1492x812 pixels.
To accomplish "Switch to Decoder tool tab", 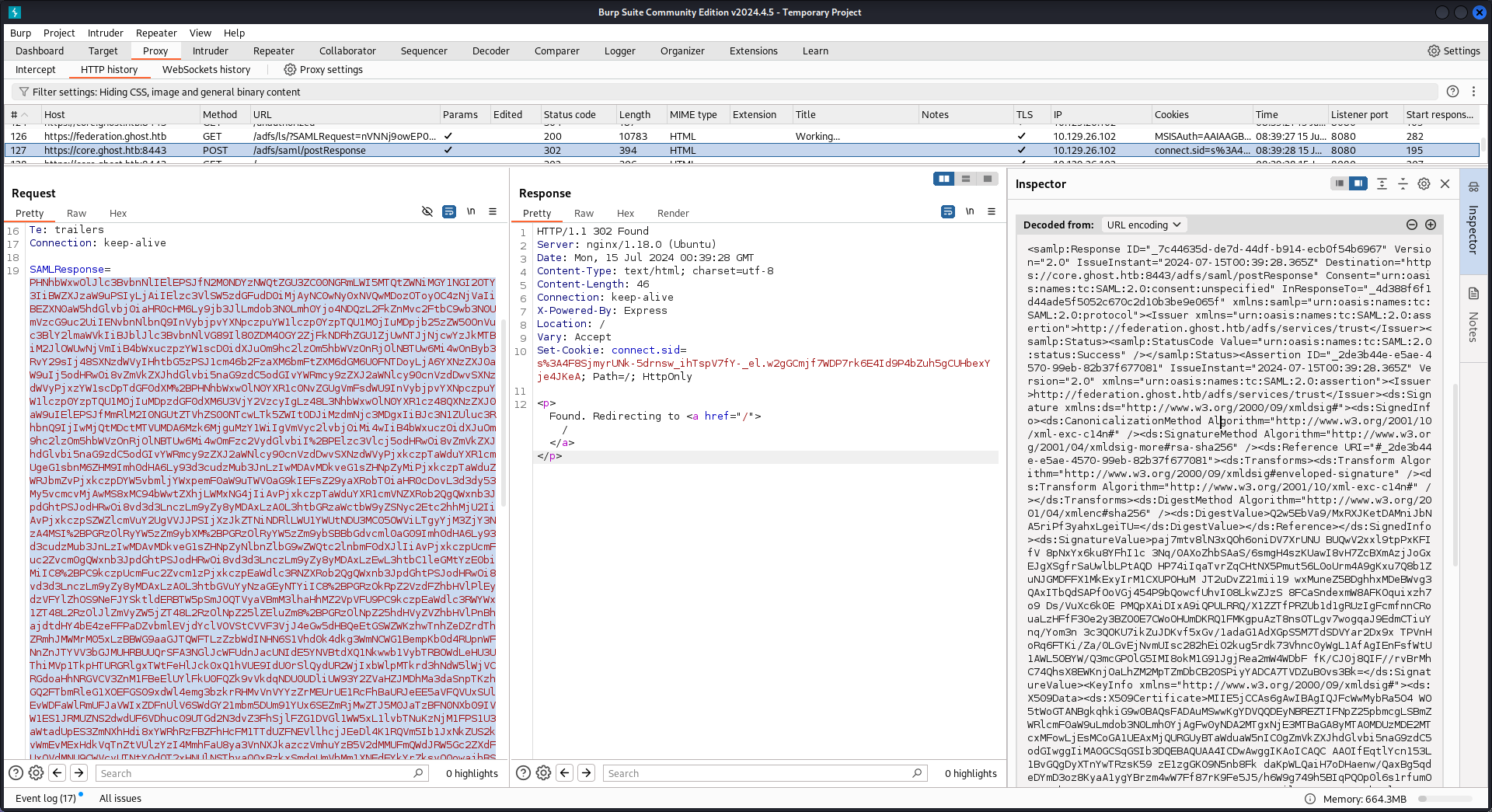I will [x=490, y=51].
